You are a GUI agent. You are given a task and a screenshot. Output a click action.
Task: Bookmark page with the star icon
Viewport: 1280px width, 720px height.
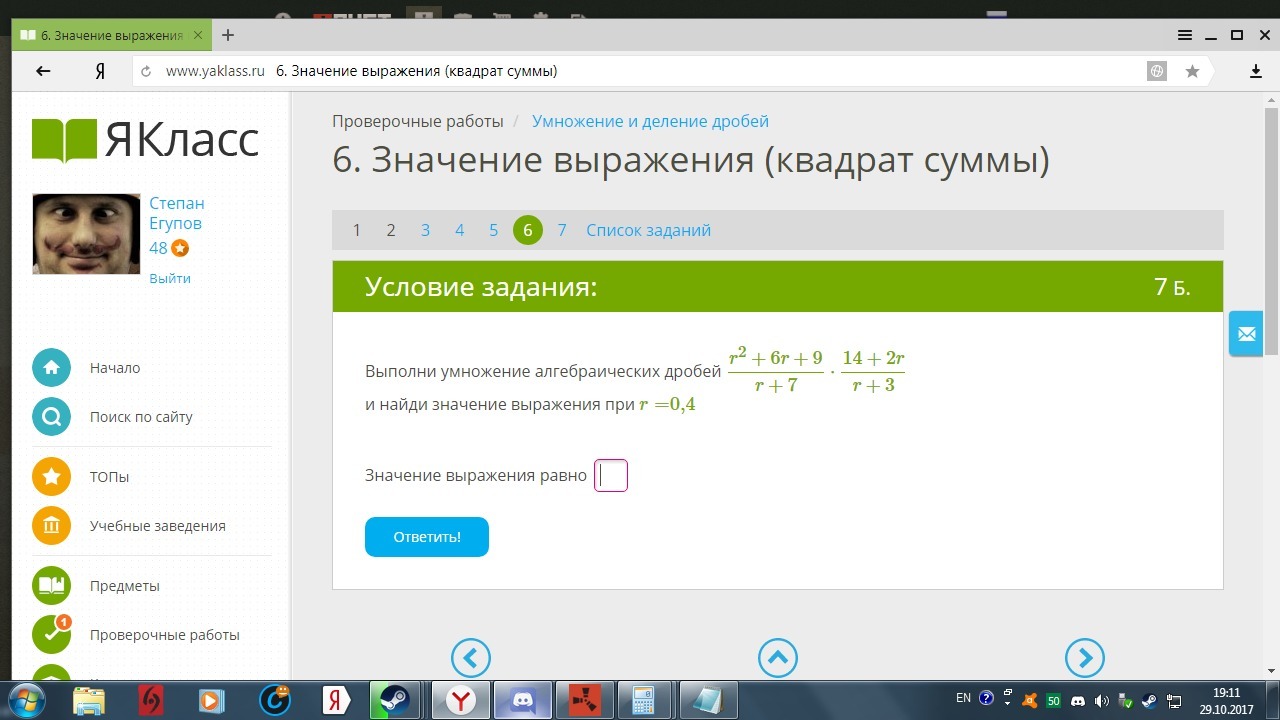pyautogui.click(x=1192, y=71)
